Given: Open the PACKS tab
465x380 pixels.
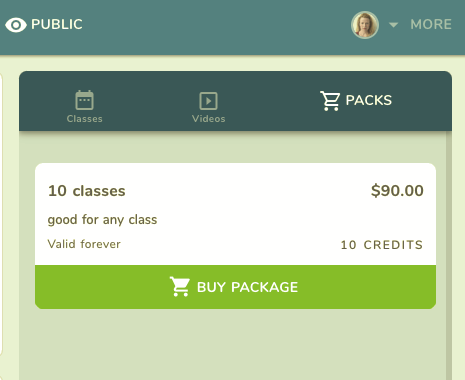Looking at the screenshot, I should (x=356, y=100).
